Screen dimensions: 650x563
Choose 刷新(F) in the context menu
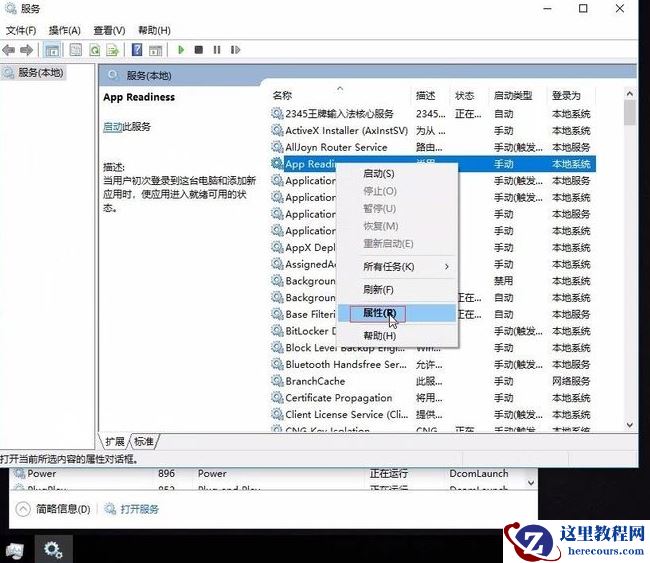[x=378, y=290]
